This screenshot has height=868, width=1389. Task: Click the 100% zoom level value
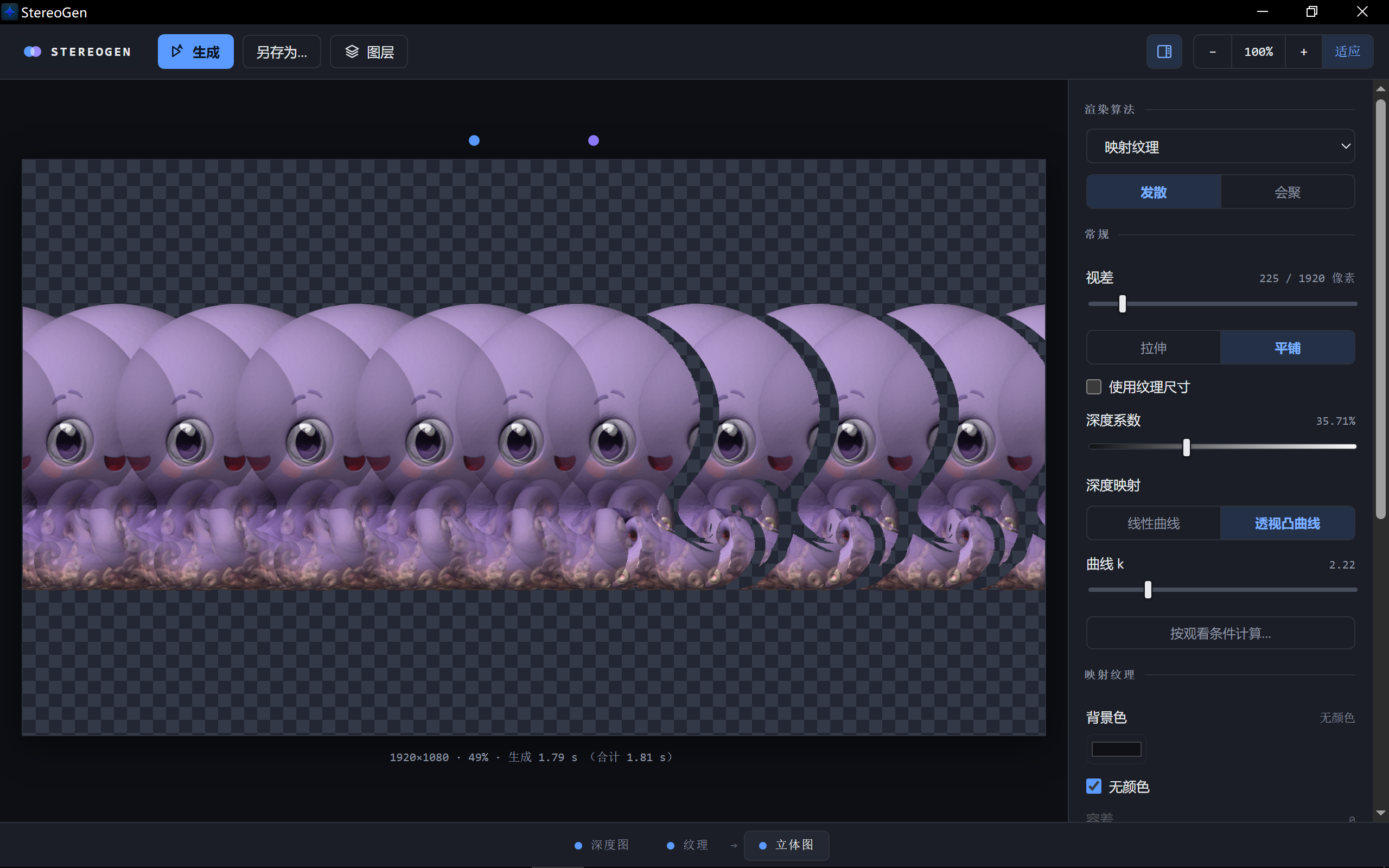click(1258, 52)
